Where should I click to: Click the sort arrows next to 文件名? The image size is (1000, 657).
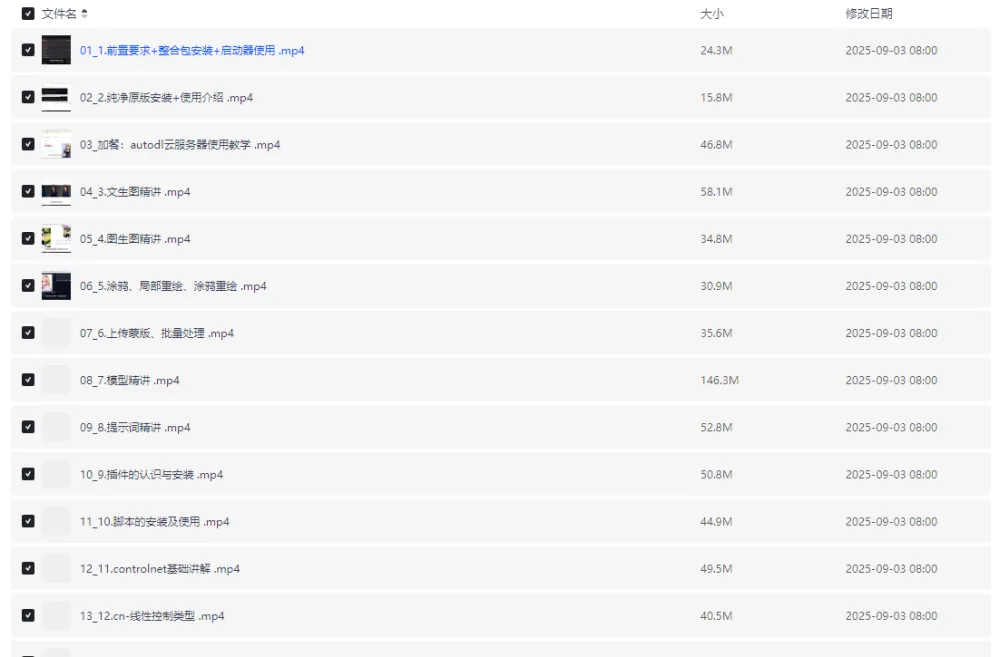84,13
